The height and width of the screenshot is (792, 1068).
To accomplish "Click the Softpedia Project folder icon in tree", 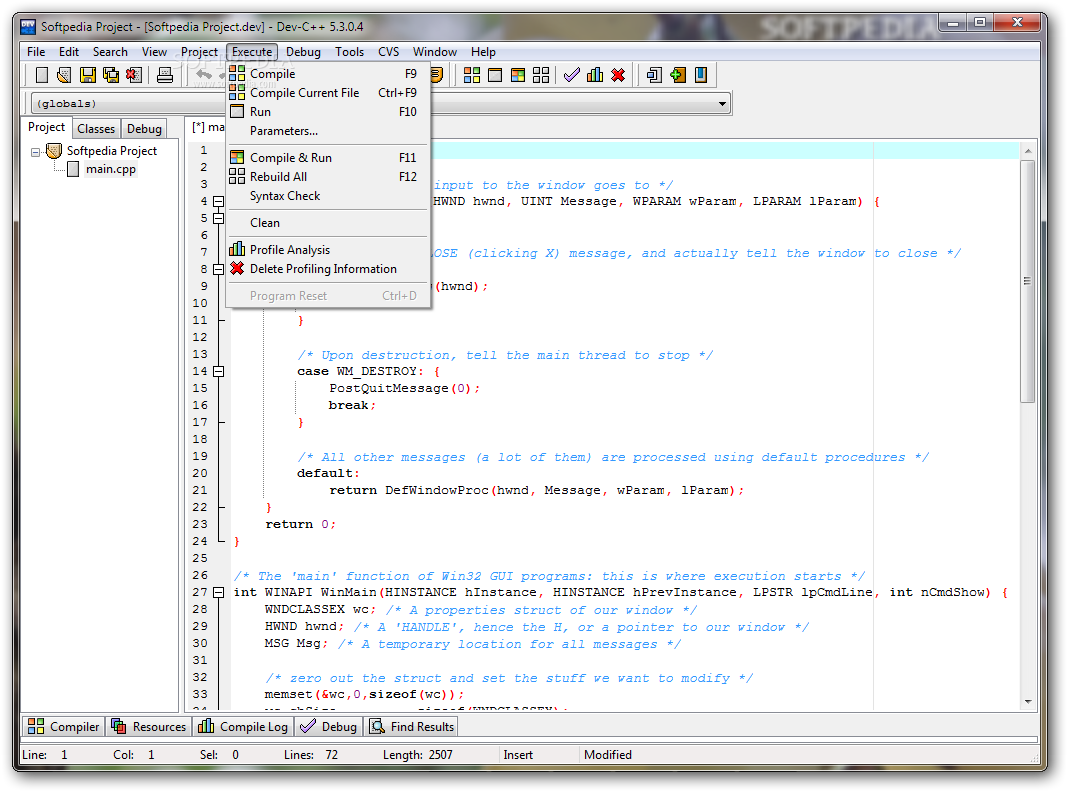I will click(54, 151).
